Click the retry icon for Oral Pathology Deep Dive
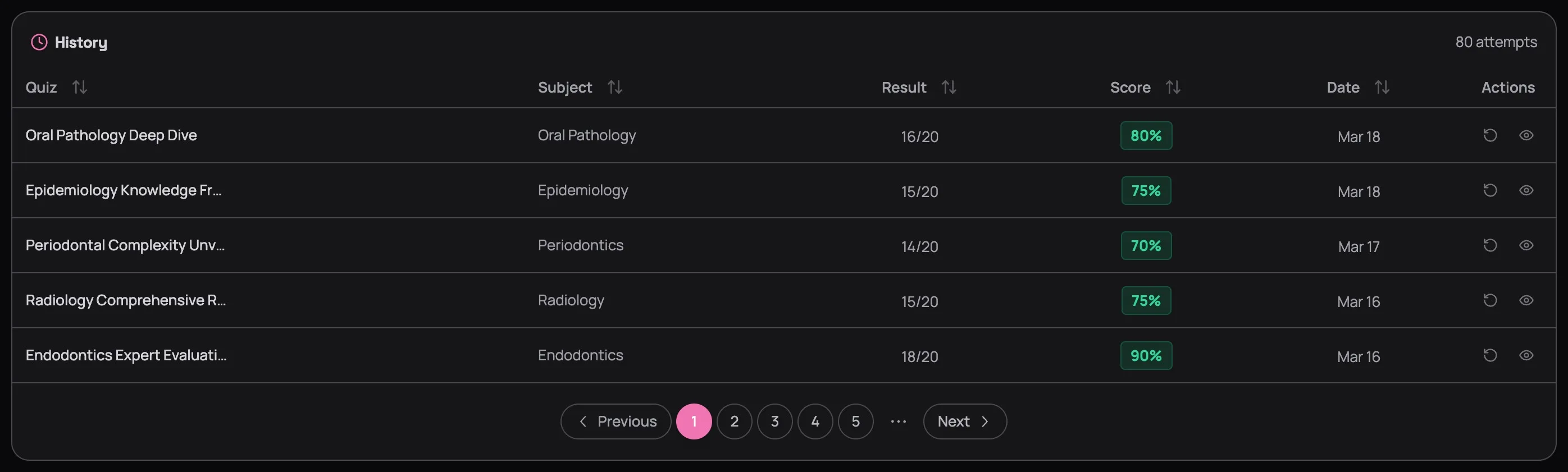This screenshot has width=1568, height=472. [1489, 135]
